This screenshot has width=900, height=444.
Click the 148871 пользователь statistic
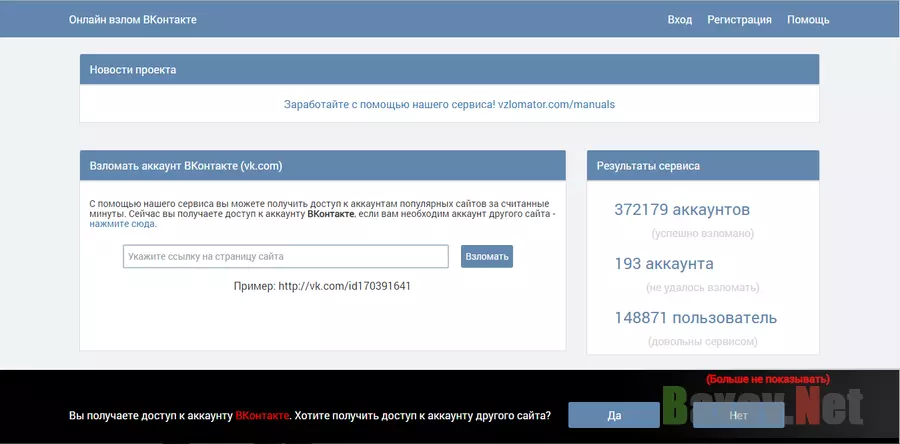pos(696,318)
